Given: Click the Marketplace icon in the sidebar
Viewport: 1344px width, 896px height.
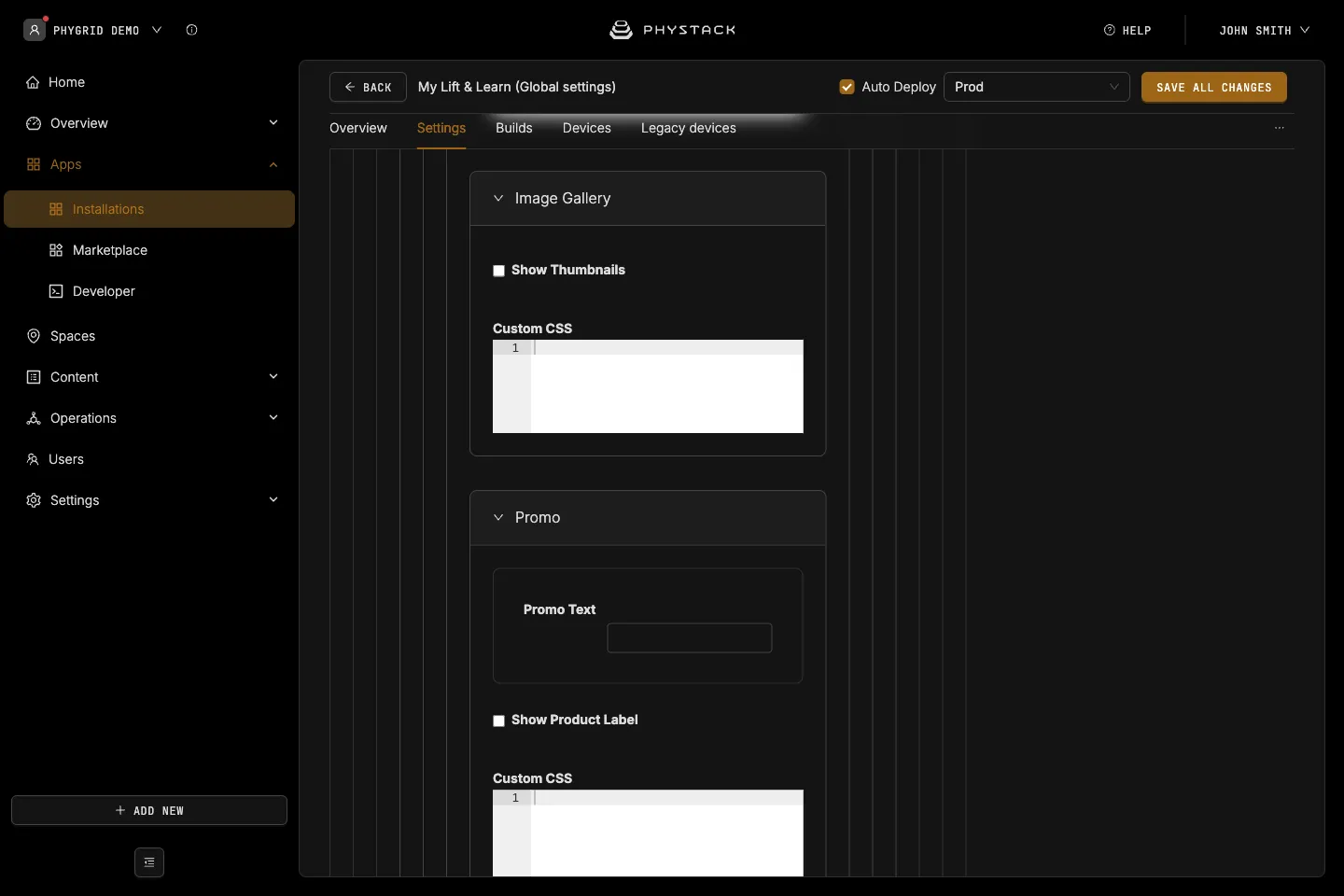Looking at the screenshot, I should pos(56,250).
